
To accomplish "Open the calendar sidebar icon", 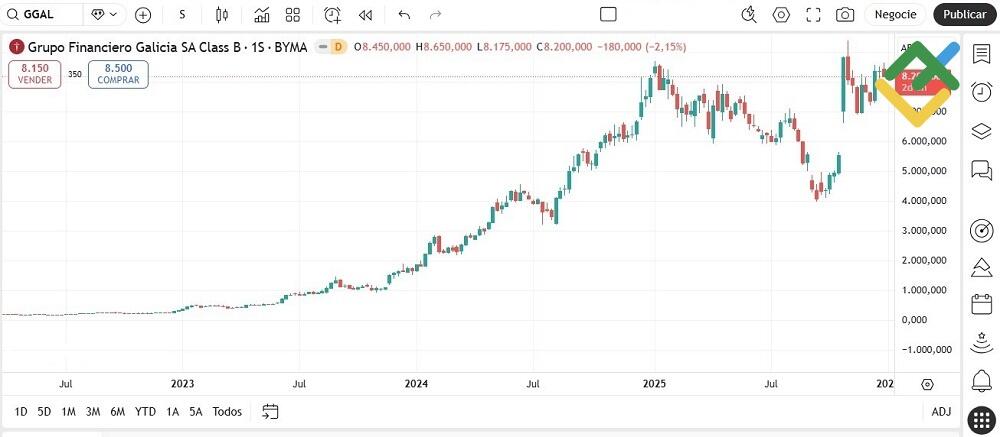I will (982, 304).
